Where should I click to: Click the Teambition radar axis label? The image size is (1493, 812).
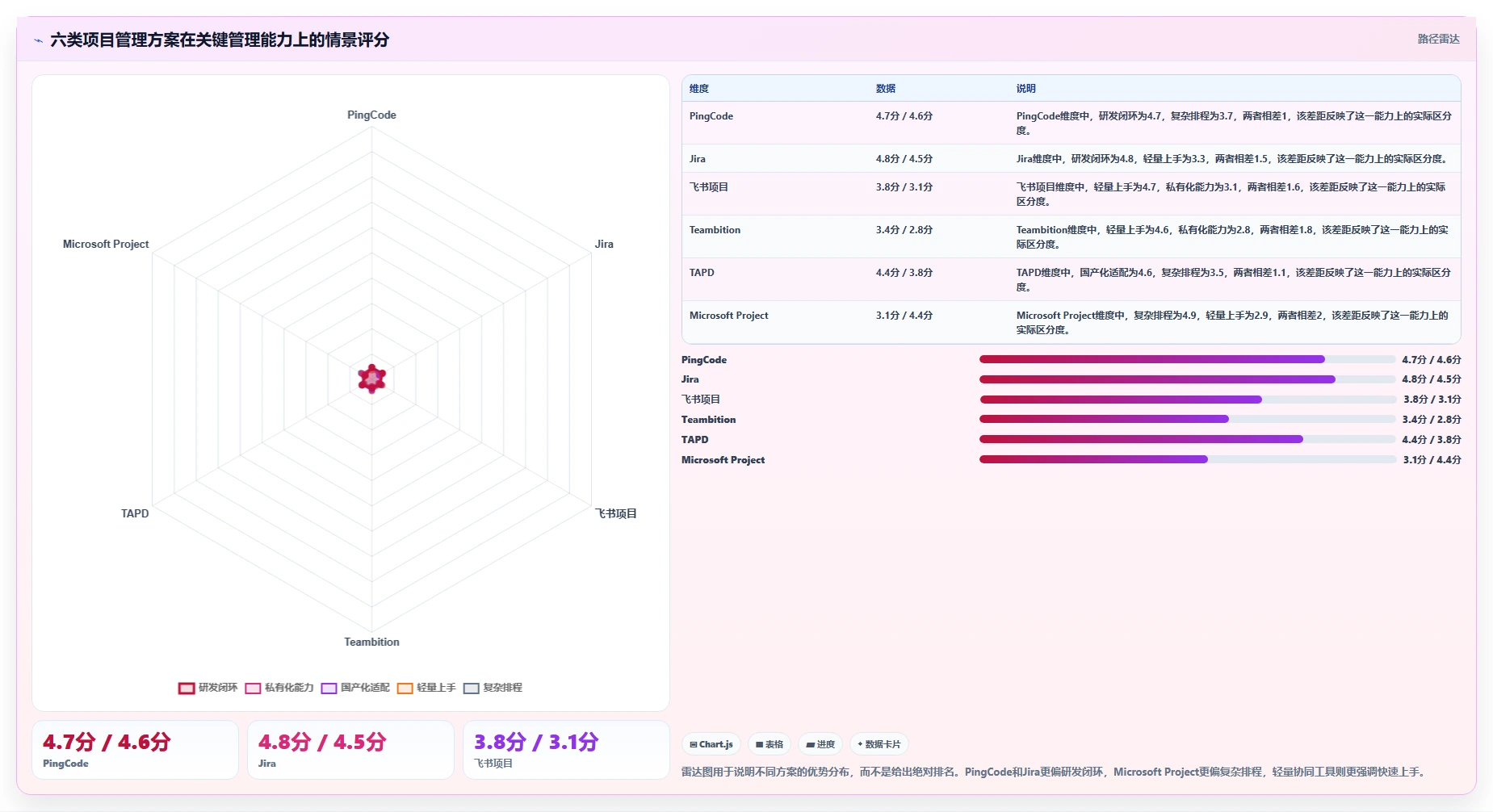[371, 642]
